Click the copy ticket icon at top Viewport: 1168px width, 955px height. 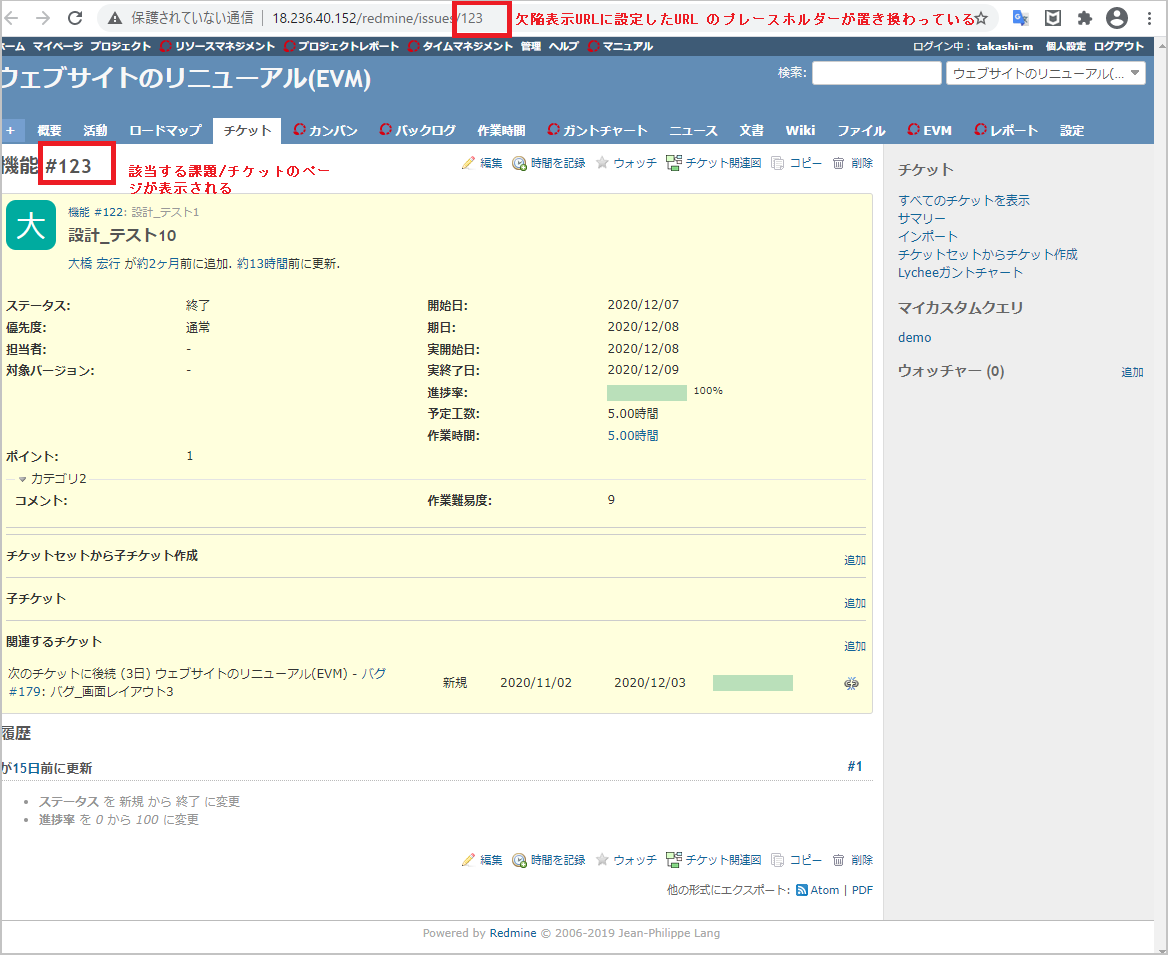click(778, 163)
